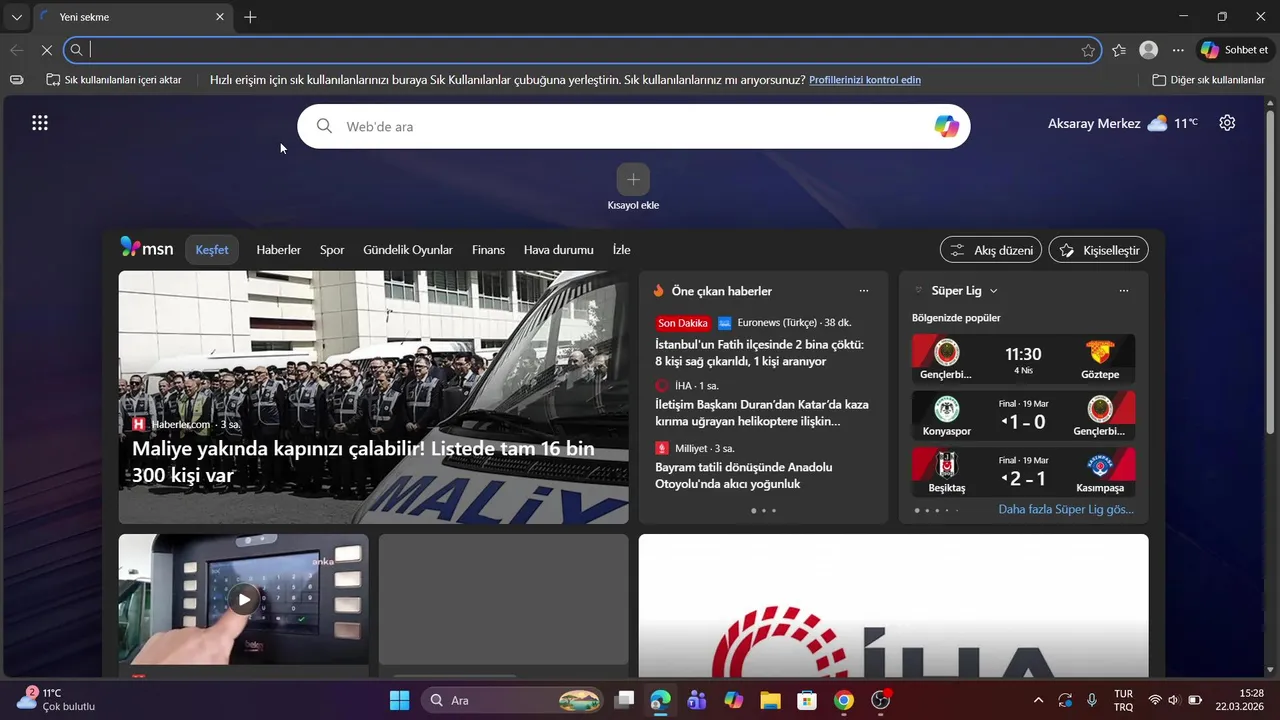Open the apps grid launcher

pyautogui.click(x=40, y=123)
